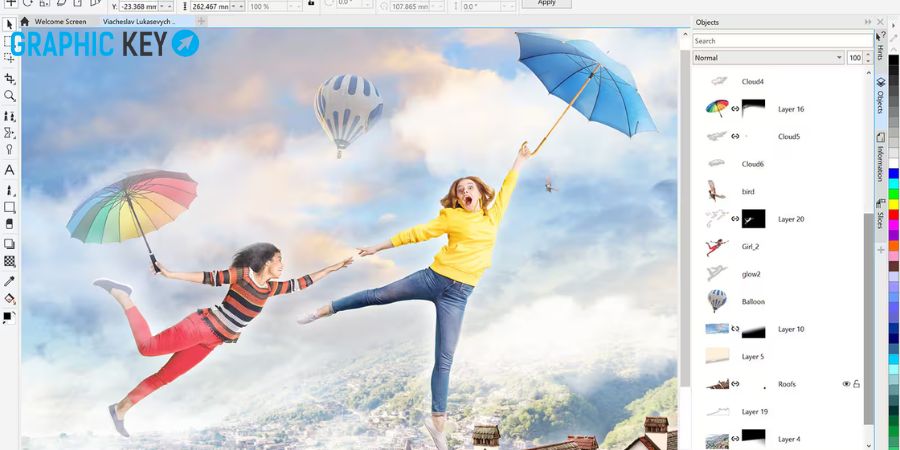Screen dimensions: 900x450
Task: Select the Fill bucket tool
Action: [x=9, y=299]
